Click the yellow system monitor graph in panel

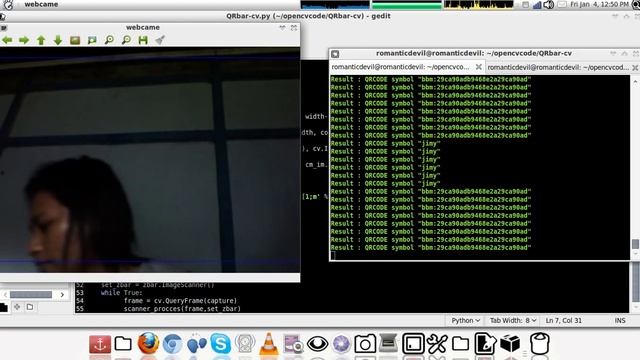478,4
